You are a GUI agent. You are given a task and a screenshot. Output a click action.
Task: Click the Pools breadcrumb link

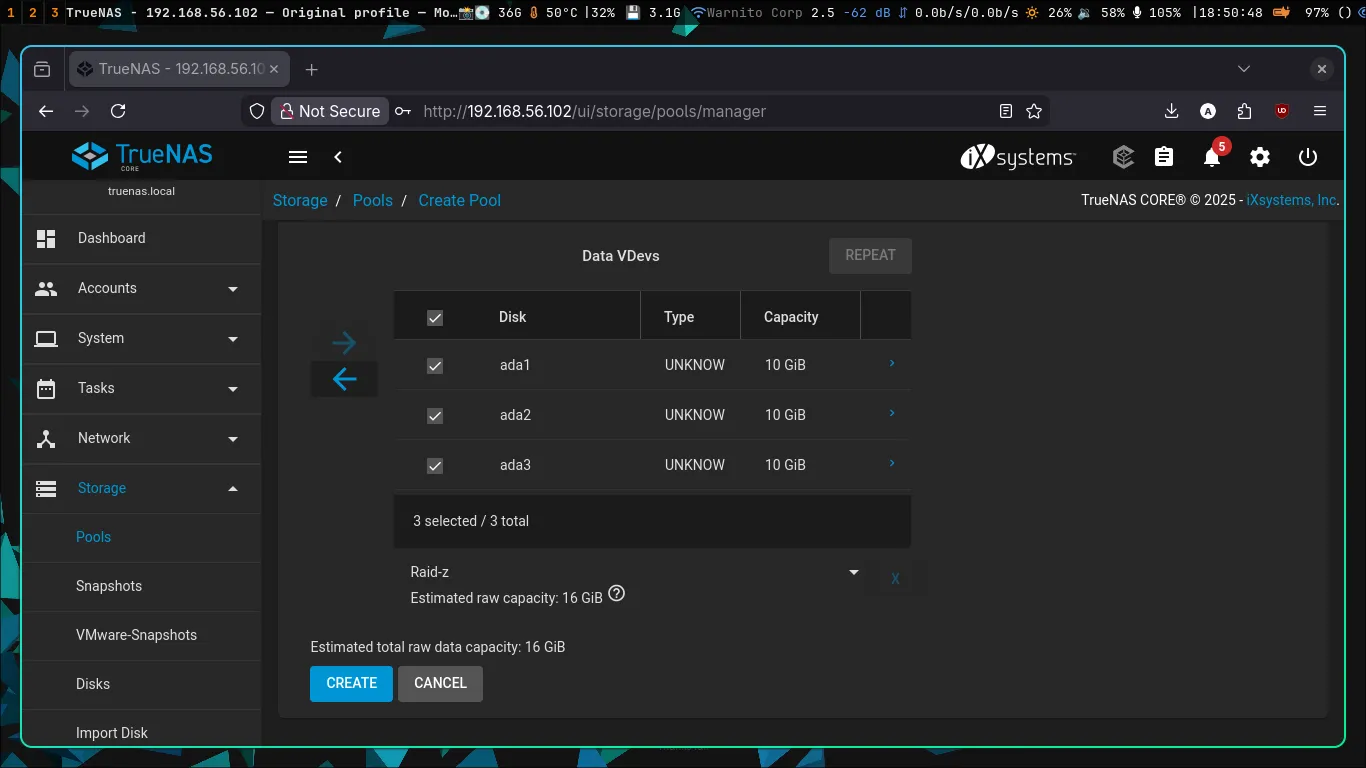click(x=372, y=200)
